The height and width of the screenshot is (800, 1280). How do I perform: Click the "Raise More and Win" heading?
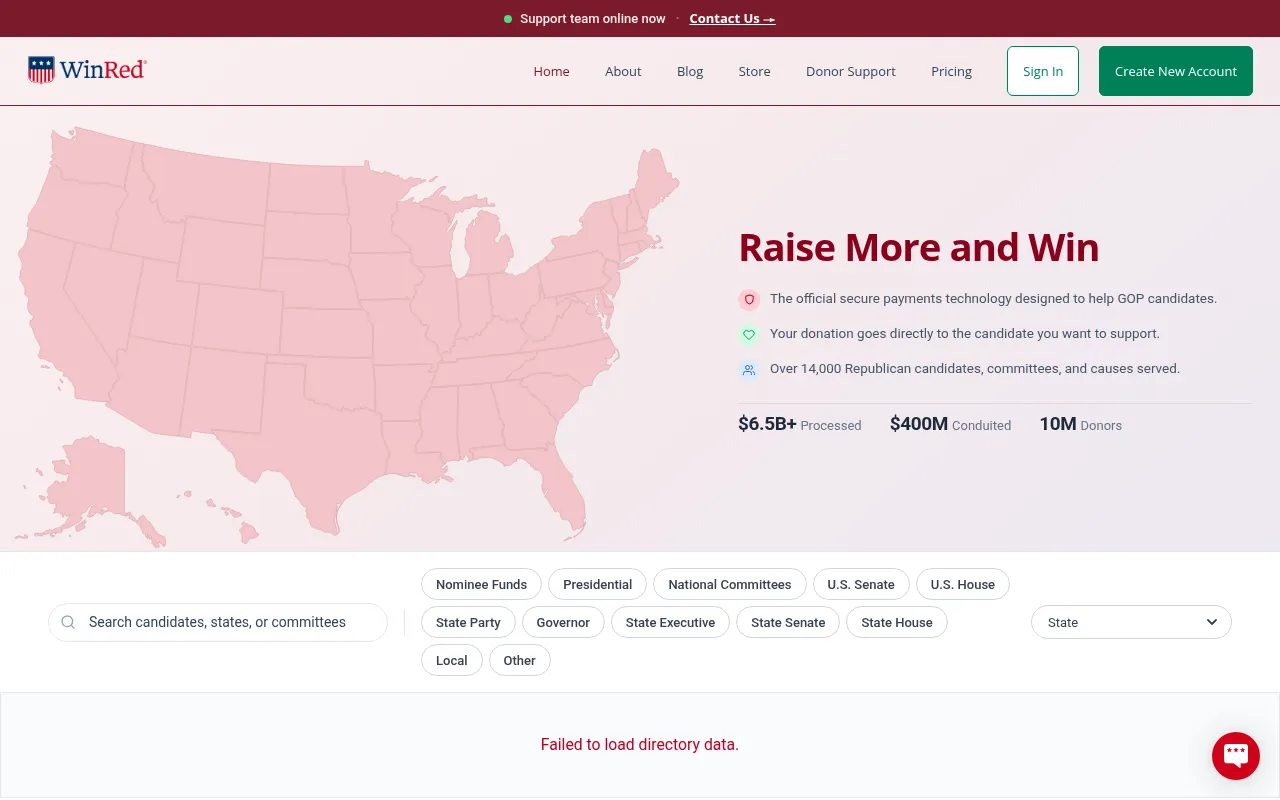919,247
